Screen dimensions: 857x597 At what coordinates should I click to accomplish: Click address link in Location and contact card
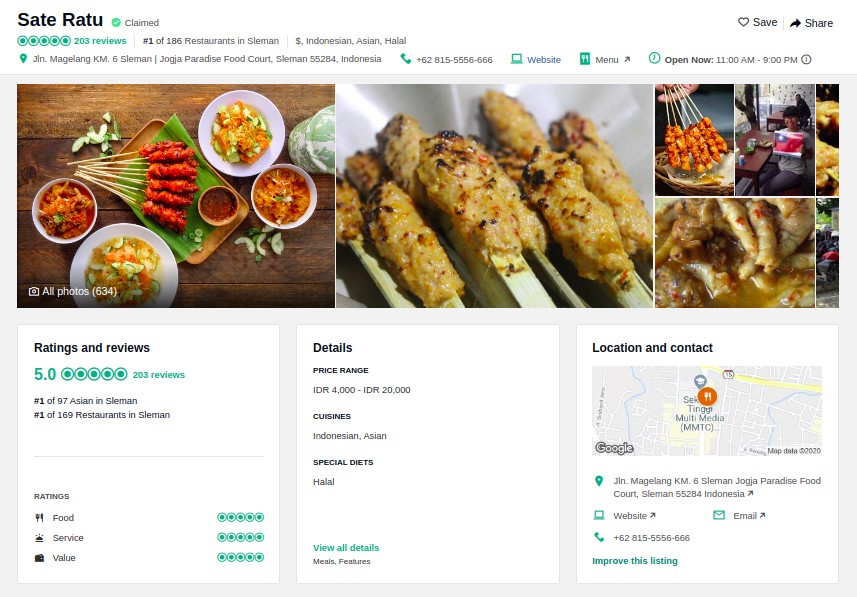point(717,487)
